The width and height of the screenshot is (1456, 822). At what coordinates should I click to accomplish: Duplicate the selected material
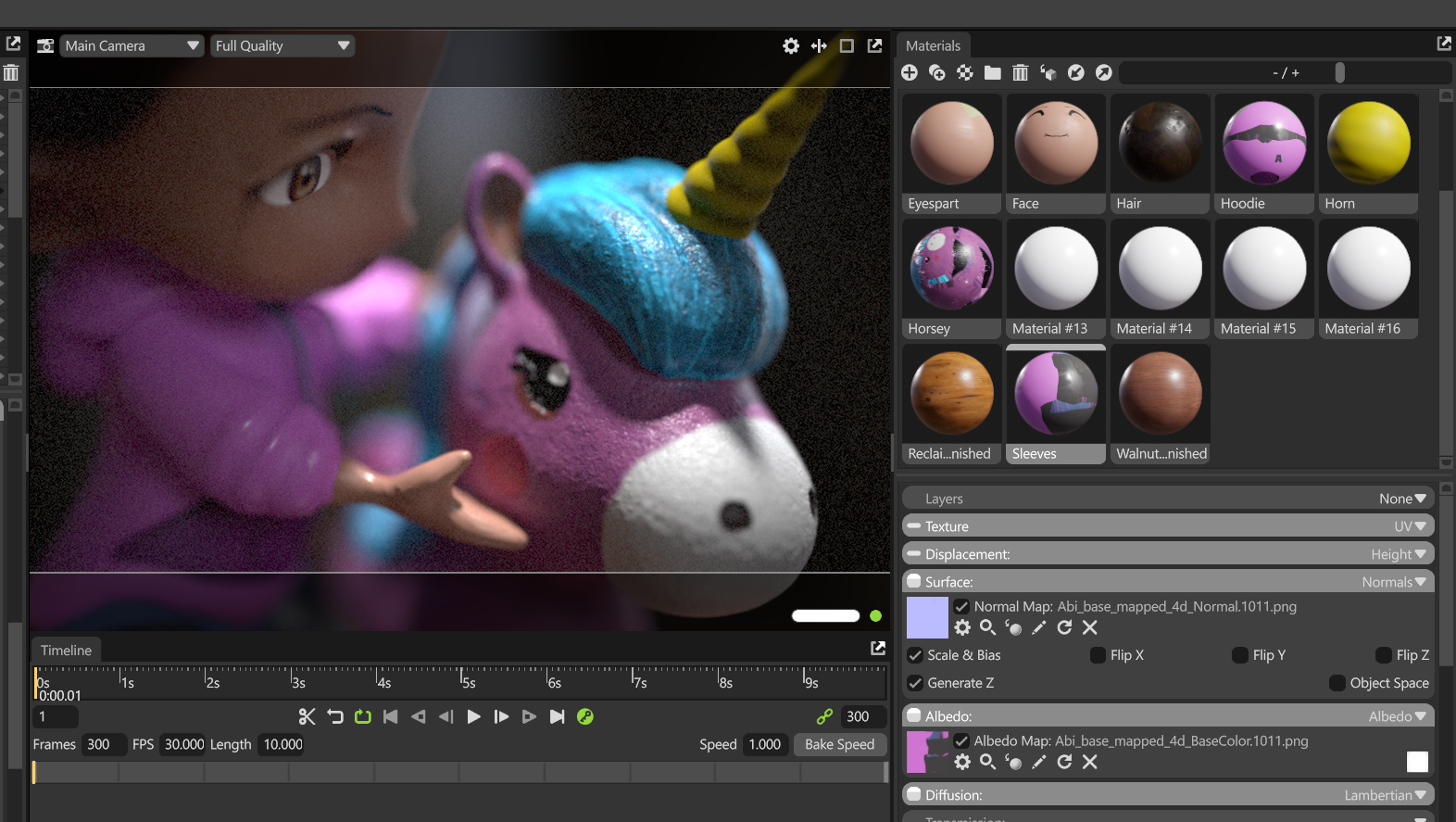click(x=937, y=72)
